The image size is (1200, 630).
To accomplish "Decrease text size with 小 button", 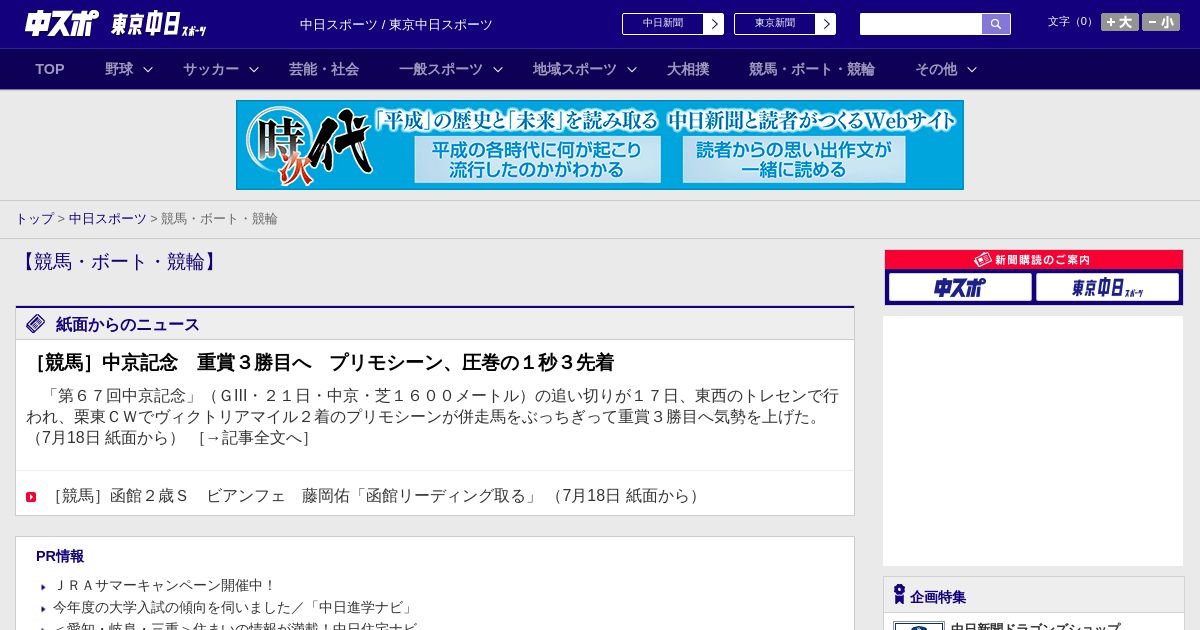I will point(1161,22).
